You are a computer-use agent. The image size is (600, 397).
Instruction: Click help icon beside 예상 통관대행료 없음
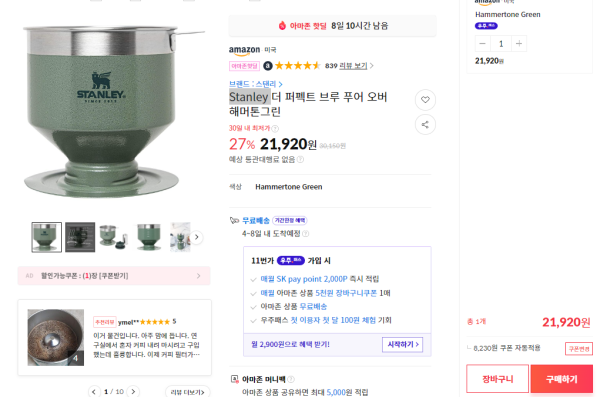pos(300,159)
